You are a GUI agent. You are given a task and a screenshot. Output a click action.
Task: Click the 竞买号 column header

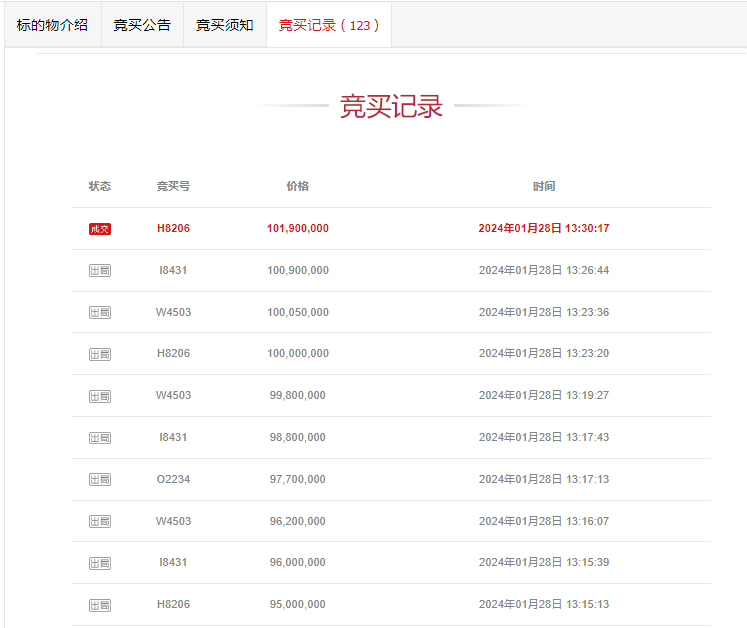[173, 186]
